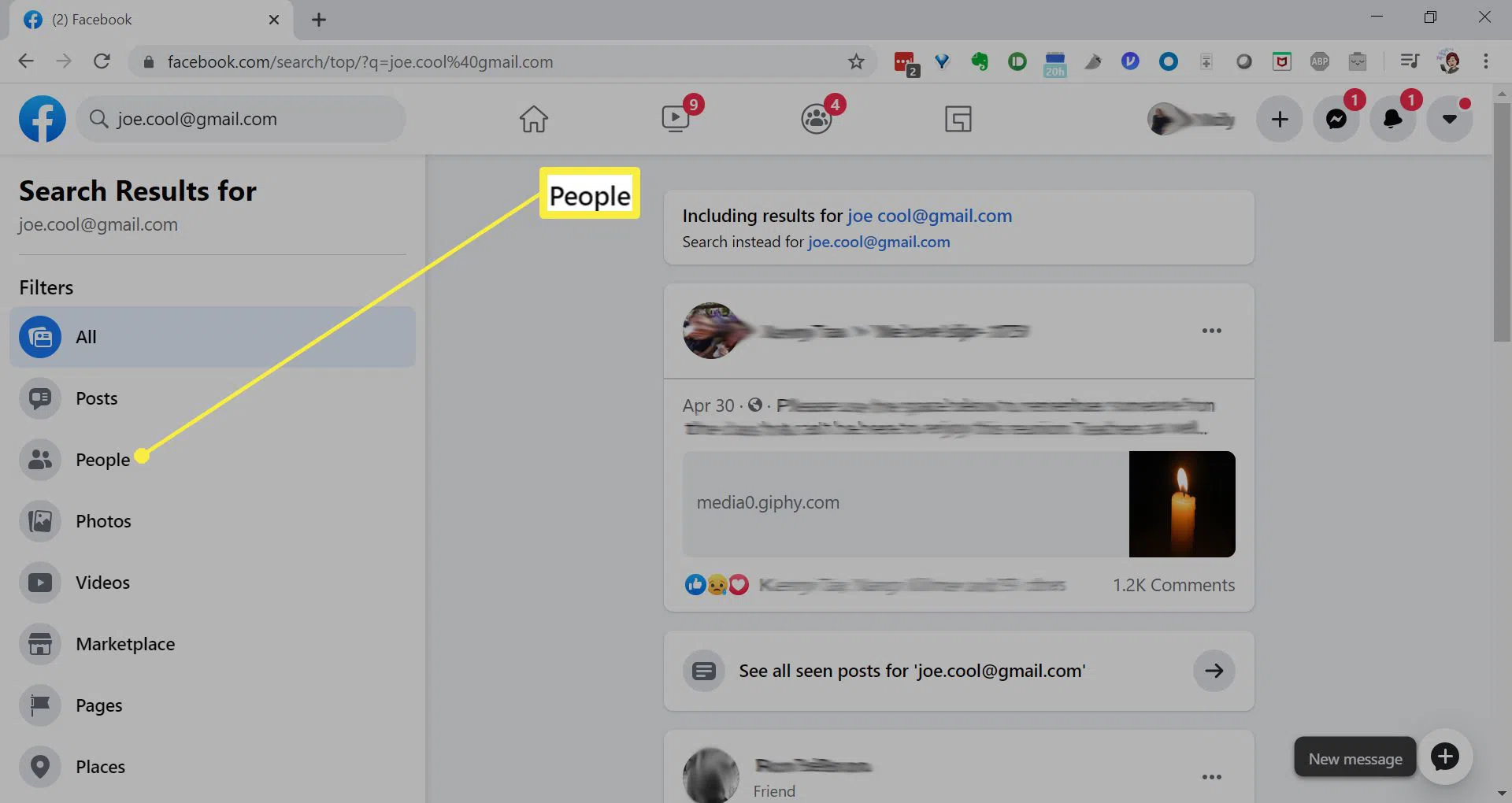This screenshot has height=803, width=1512.
Task: Open the Messenger icon
Action: point(1336,120)
